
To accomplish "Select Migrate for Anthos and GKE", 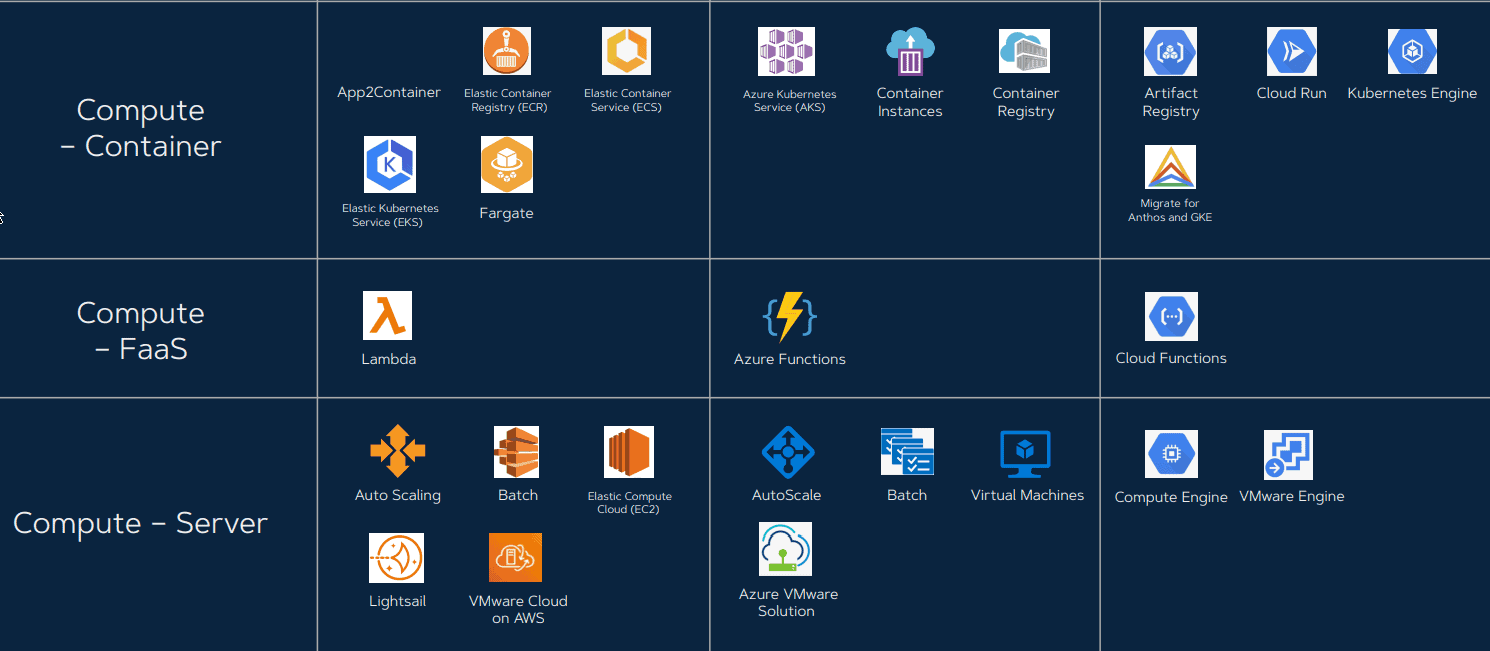I will pos(1170,164).
